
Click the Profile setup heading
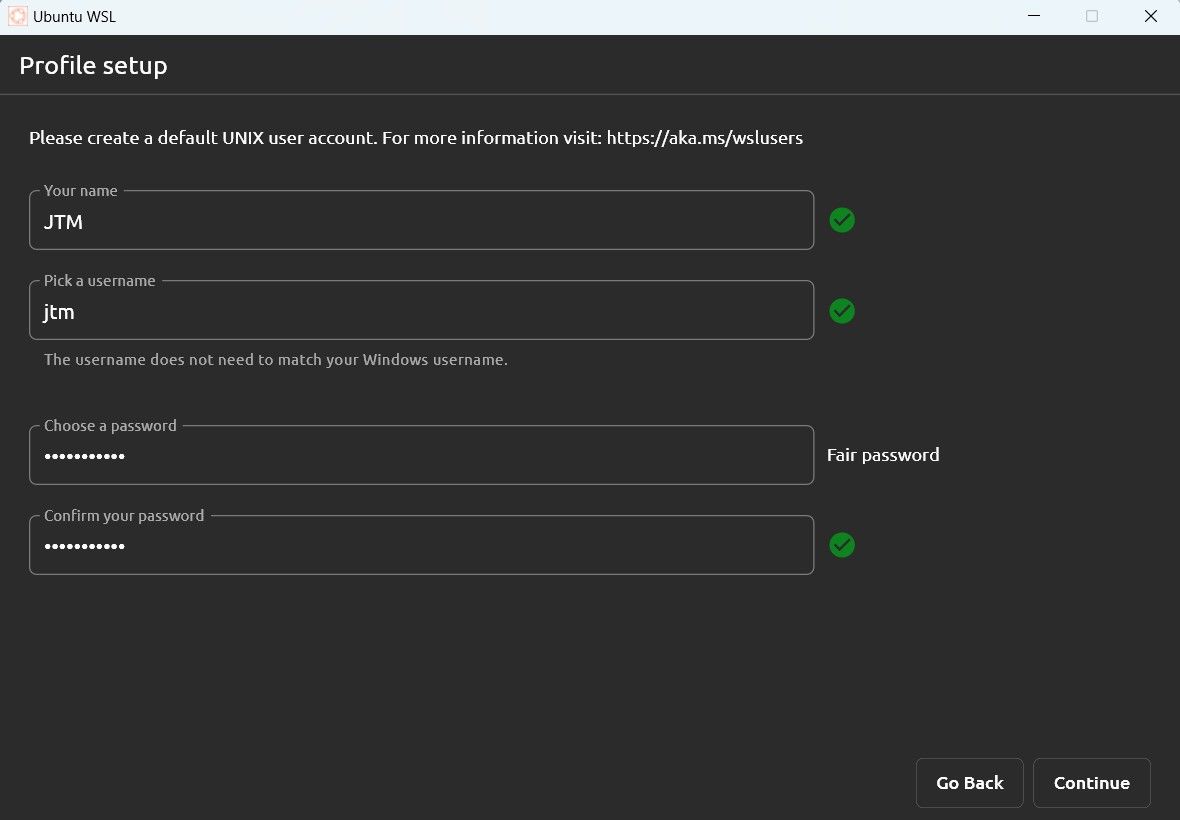(93, 65)
